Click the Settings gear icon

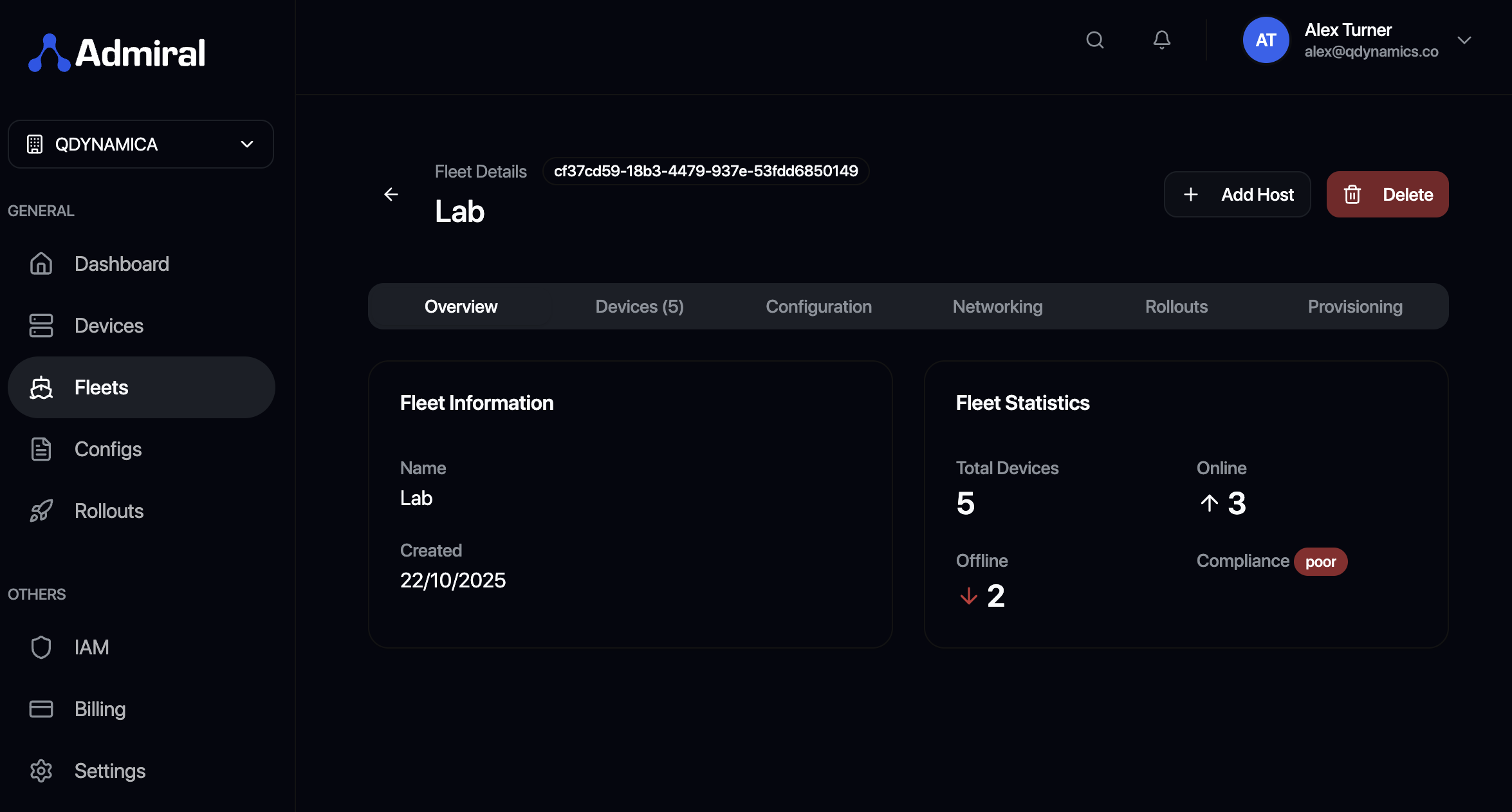[41, 770]
